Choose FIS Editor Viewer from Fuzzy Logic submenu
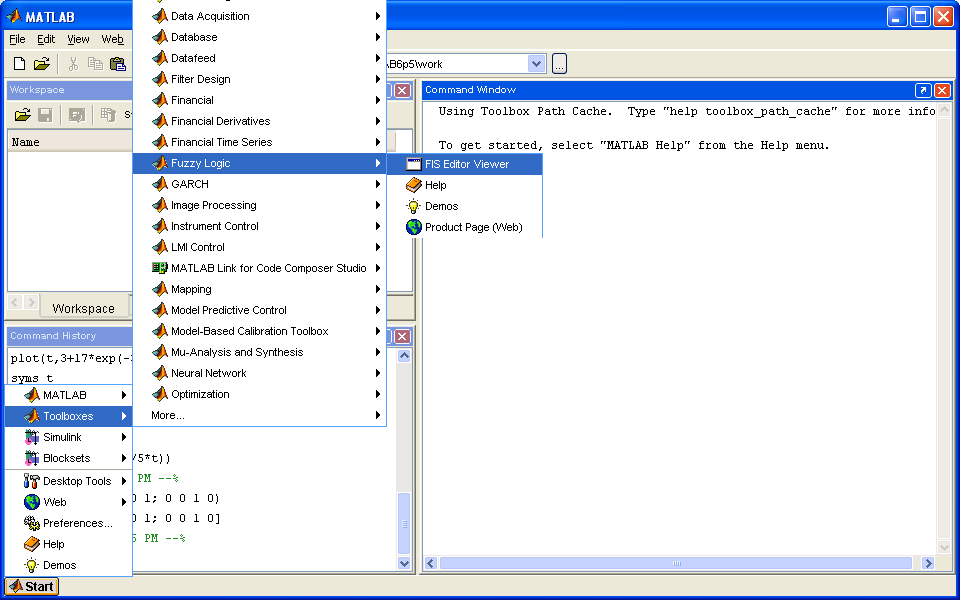 coord(465,164)
